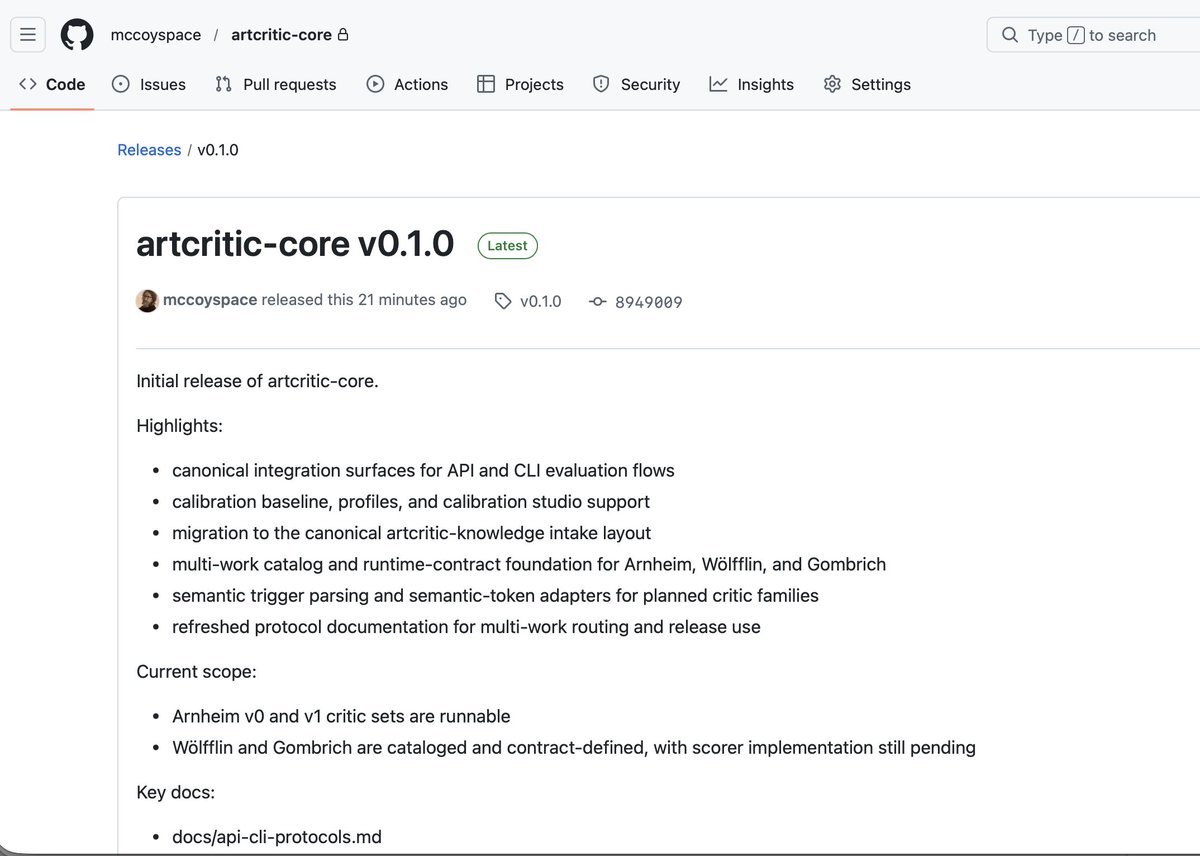Click 'calibration baseline, profiles' bullet
Image resolution: width=1200 pixels, height=856 pixels.
pos(411,502)
